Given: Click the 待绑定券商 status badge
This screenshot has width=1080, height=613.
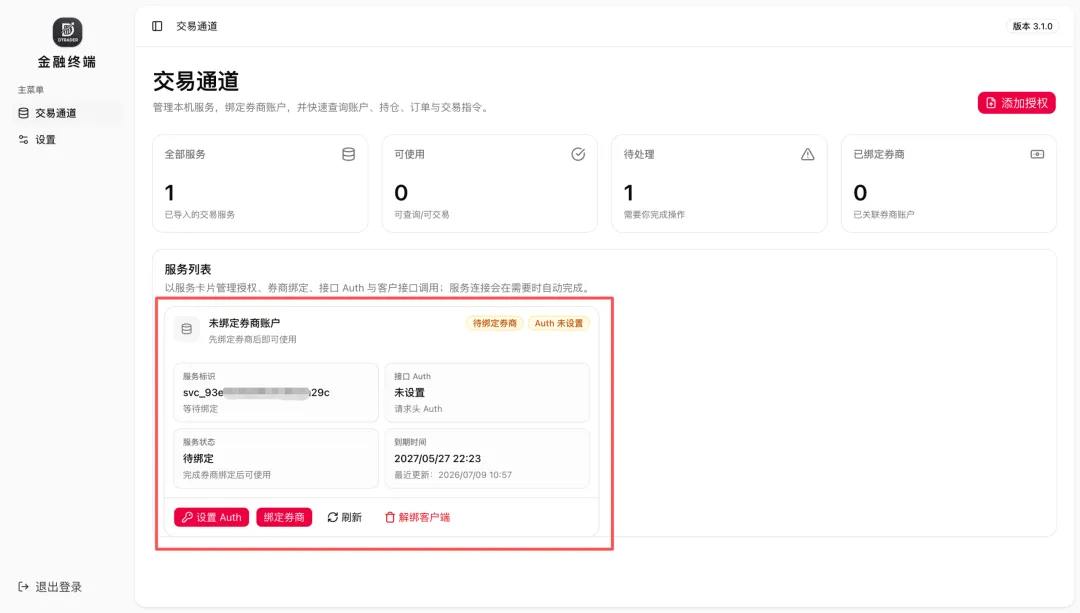Looking at the screenshot, I should [x=495, y=323].
